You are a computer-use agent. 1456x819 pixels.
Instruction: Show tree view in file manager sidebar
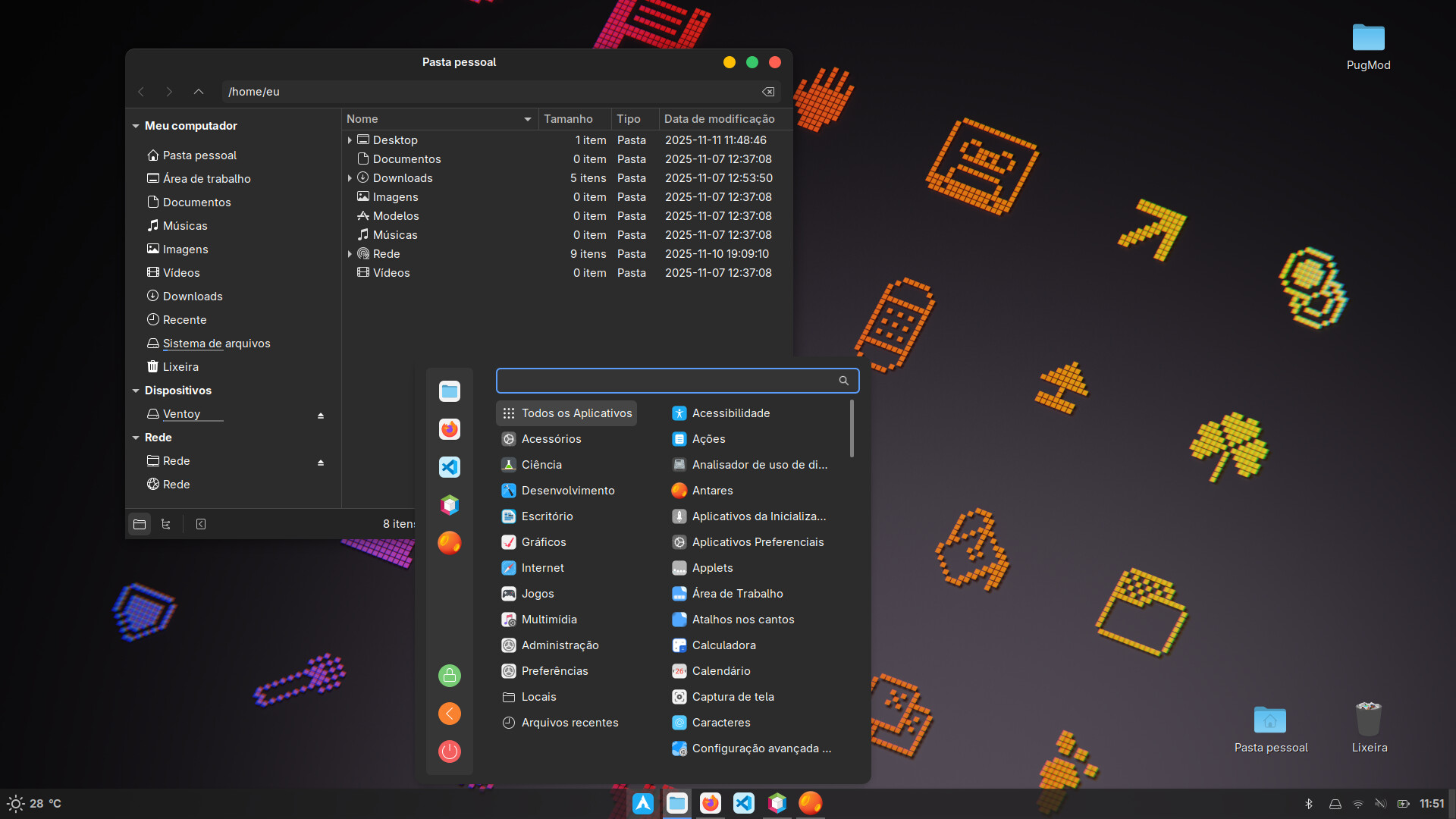click(x=166, y=524)
